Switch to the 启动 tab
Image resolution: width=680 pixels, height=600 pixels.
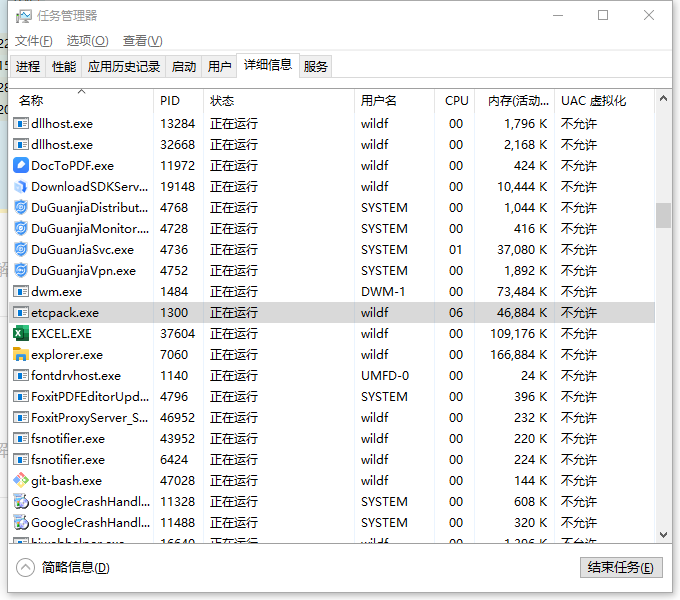click(x=183, y=66)
